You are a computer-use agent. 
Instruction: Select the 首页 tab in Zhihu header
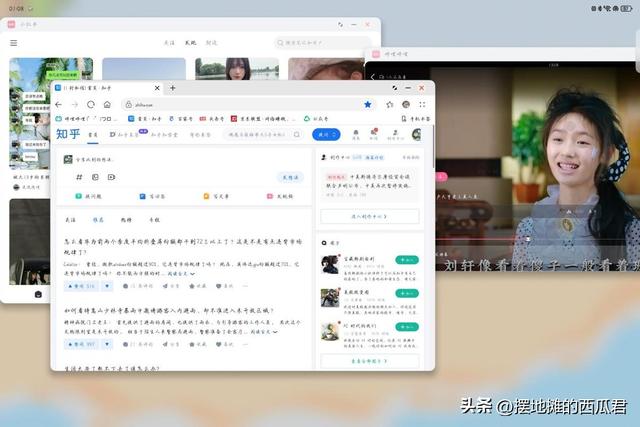click(93, 135)
